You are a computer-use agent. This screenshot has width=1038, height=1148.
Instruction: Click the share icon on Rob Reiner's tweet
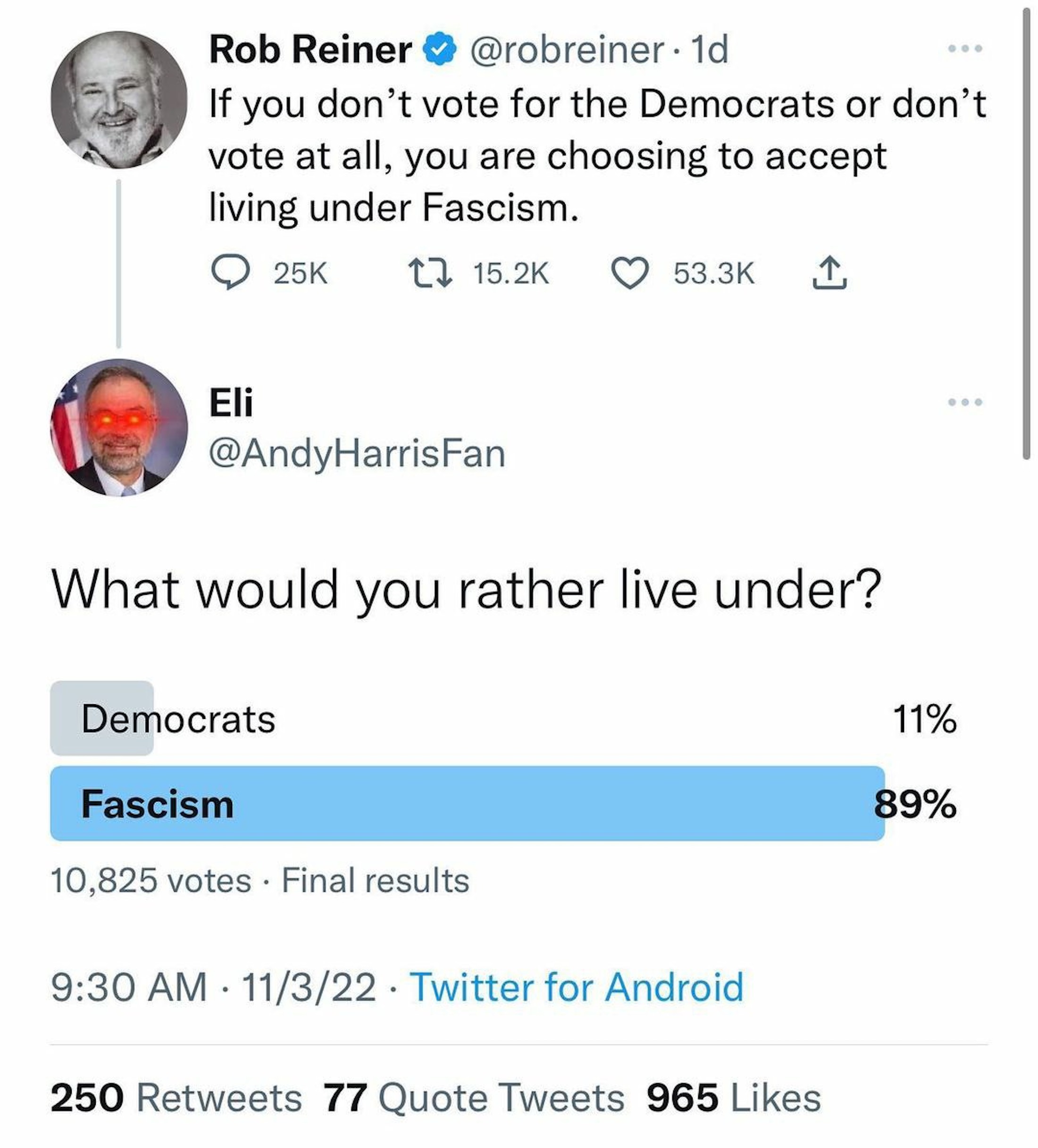click(829, 273)
